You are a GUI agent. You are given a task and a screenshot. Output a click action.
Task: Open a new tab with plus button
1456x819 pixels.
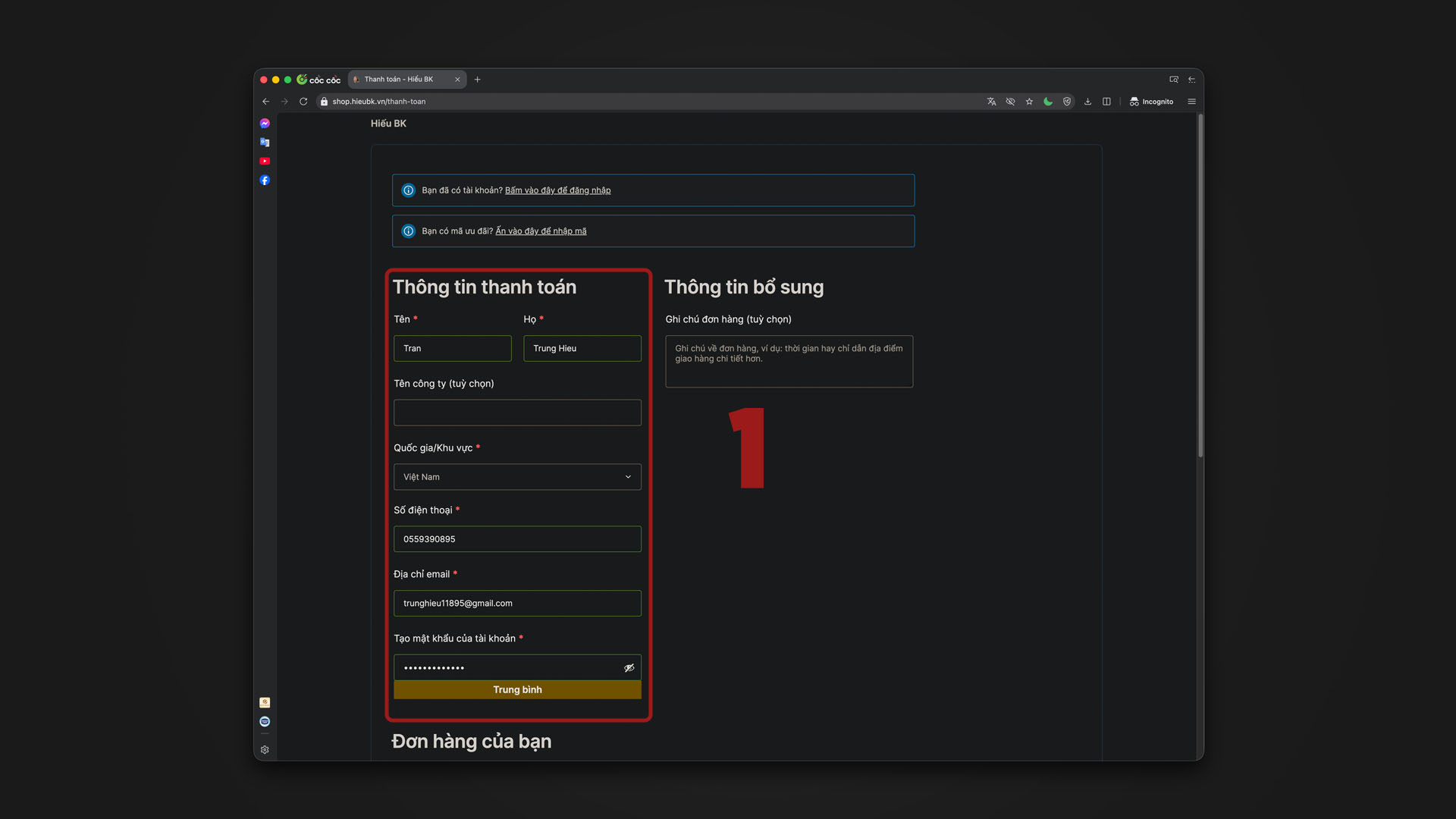click(477, 80)
